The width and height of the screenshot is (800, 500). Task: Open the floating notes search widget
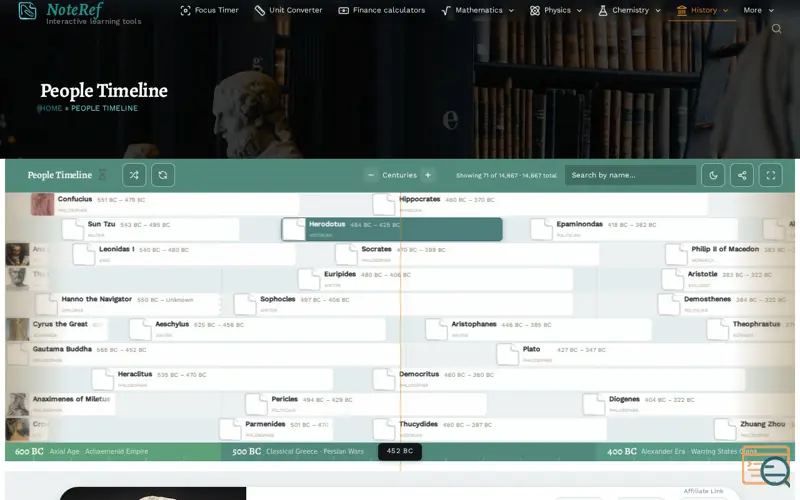tap(766, 466)
